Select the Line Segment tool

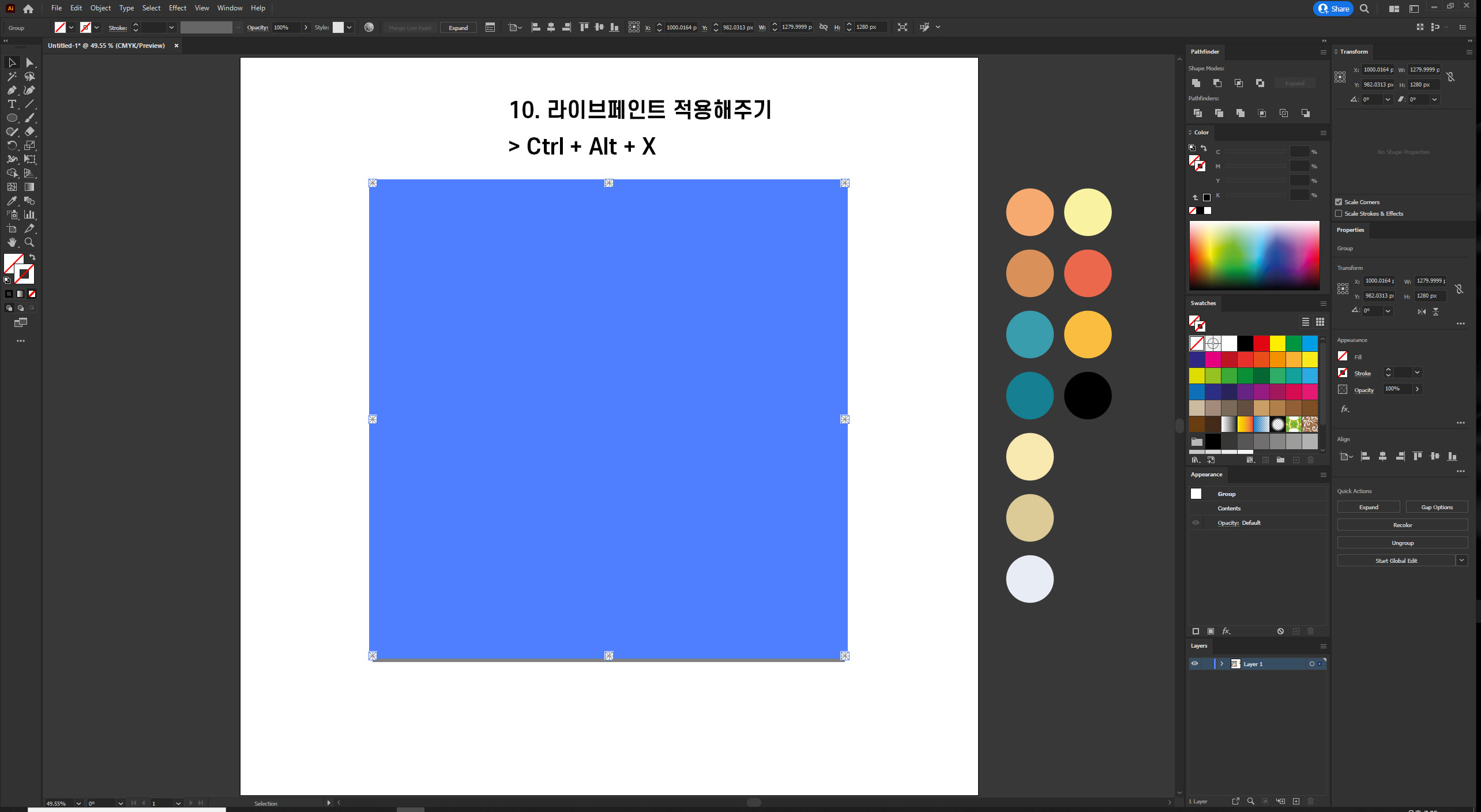tap(29, 104)
